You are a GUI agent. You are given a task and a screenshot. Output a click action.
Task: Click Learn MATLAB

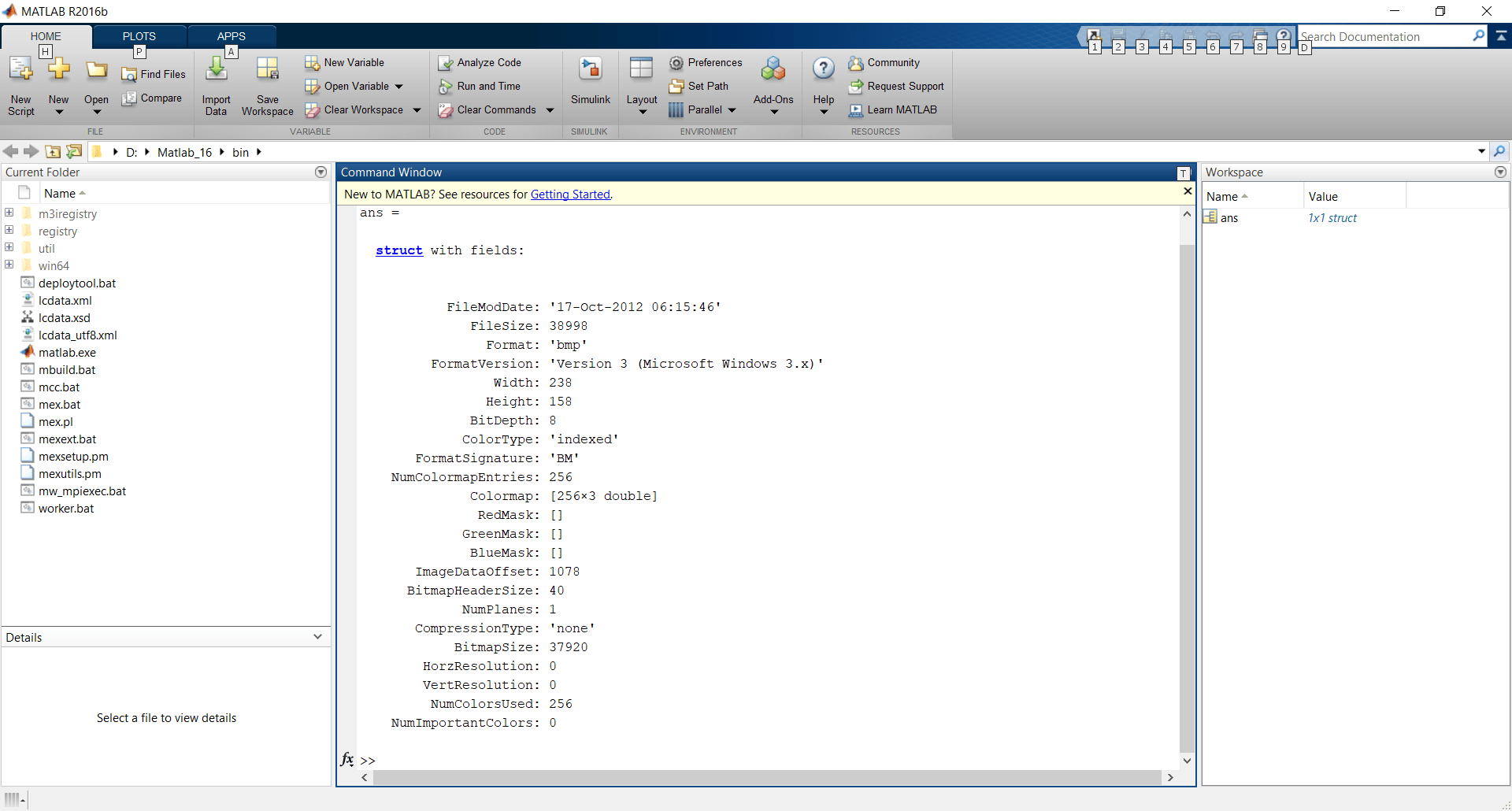[x=893, y=109]
